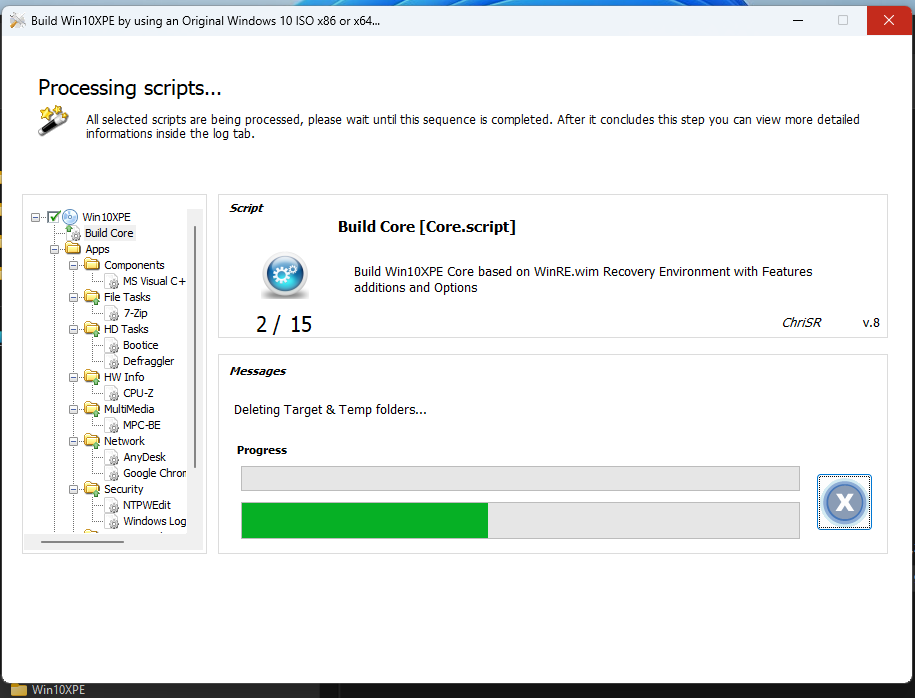Click the CPU-Z script icon

point(113,394)
